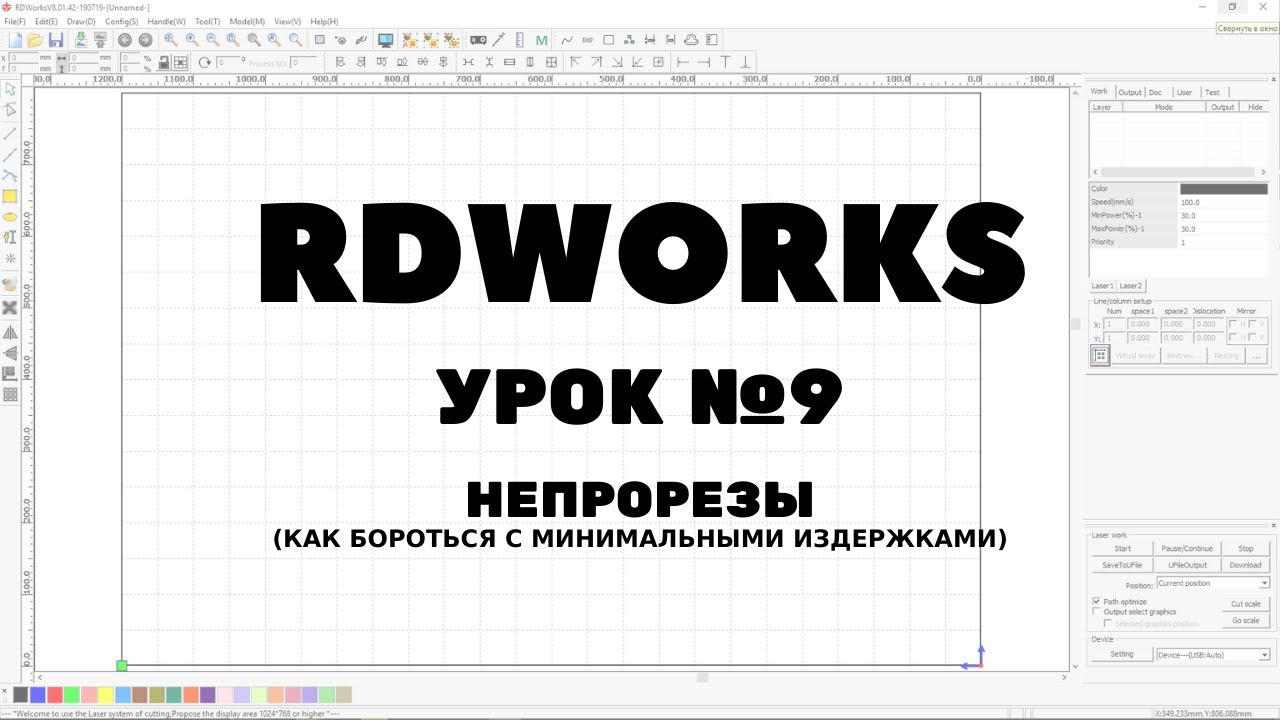Open the Handle(W) menu
Screen dimensions: 1280x720
pos(167,21)
